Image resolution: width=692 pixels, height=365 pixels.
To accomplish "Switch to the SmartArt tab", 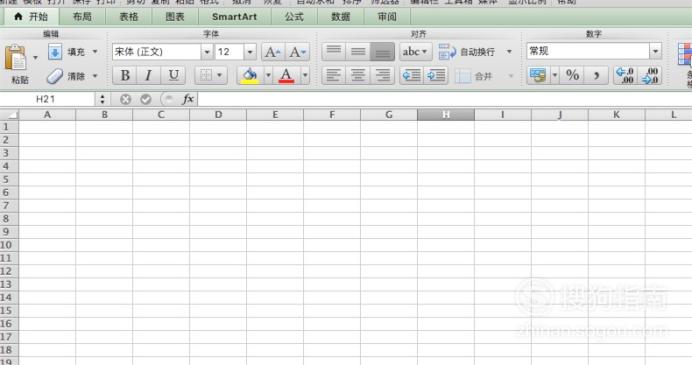I will coord(234,17).
